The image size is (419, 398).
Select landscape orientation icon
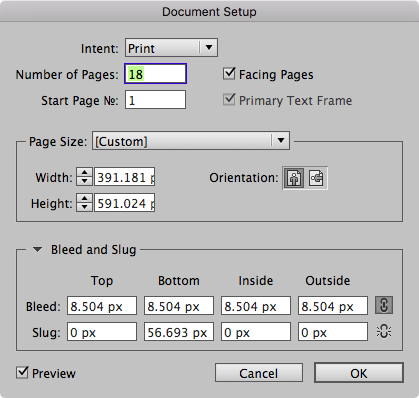[x=316, y=178]
